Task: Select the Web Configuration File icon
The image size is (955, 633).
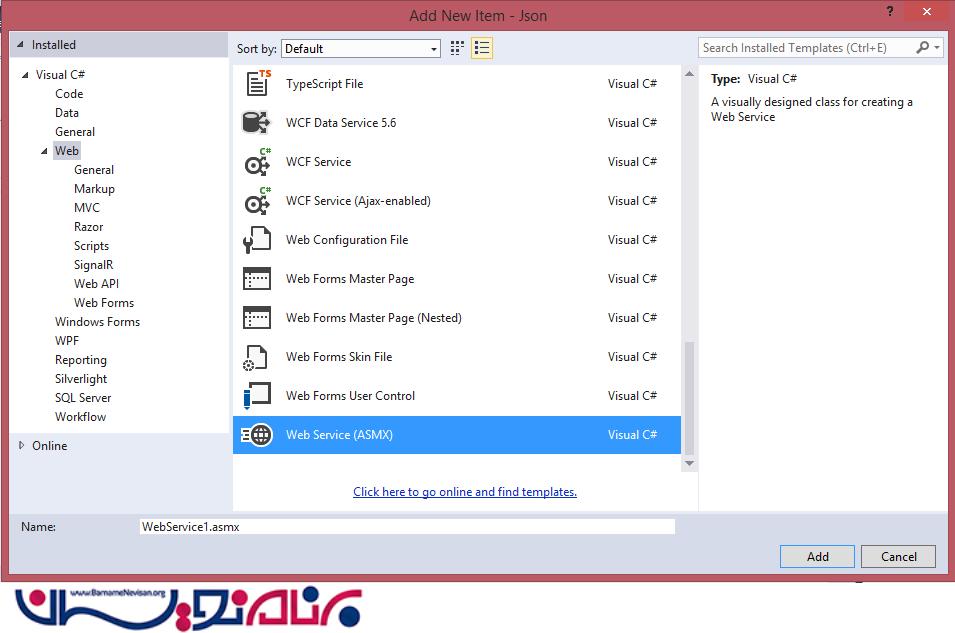Action: (x=257, y=240)
